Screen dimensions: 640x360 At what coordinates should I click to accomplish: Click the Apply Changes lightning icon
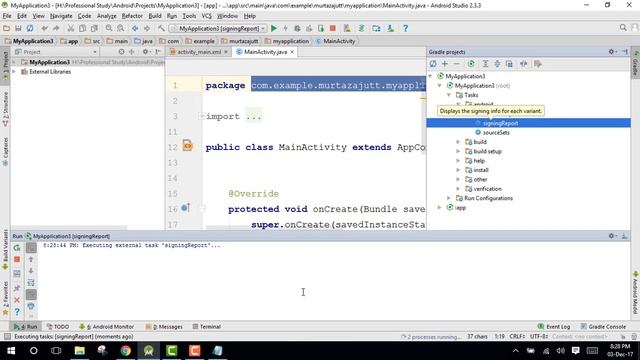(285, 28)
